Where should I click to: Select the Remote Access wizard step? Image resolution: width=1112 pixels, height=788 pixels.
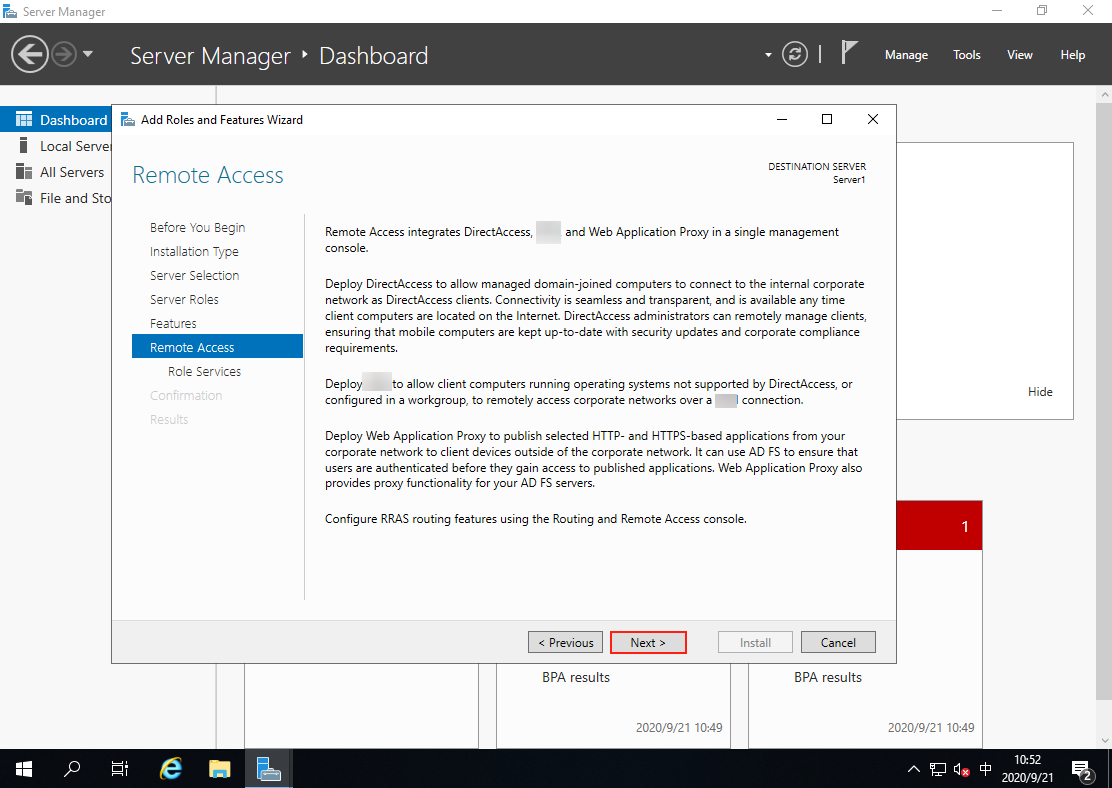tap(217, 347)
